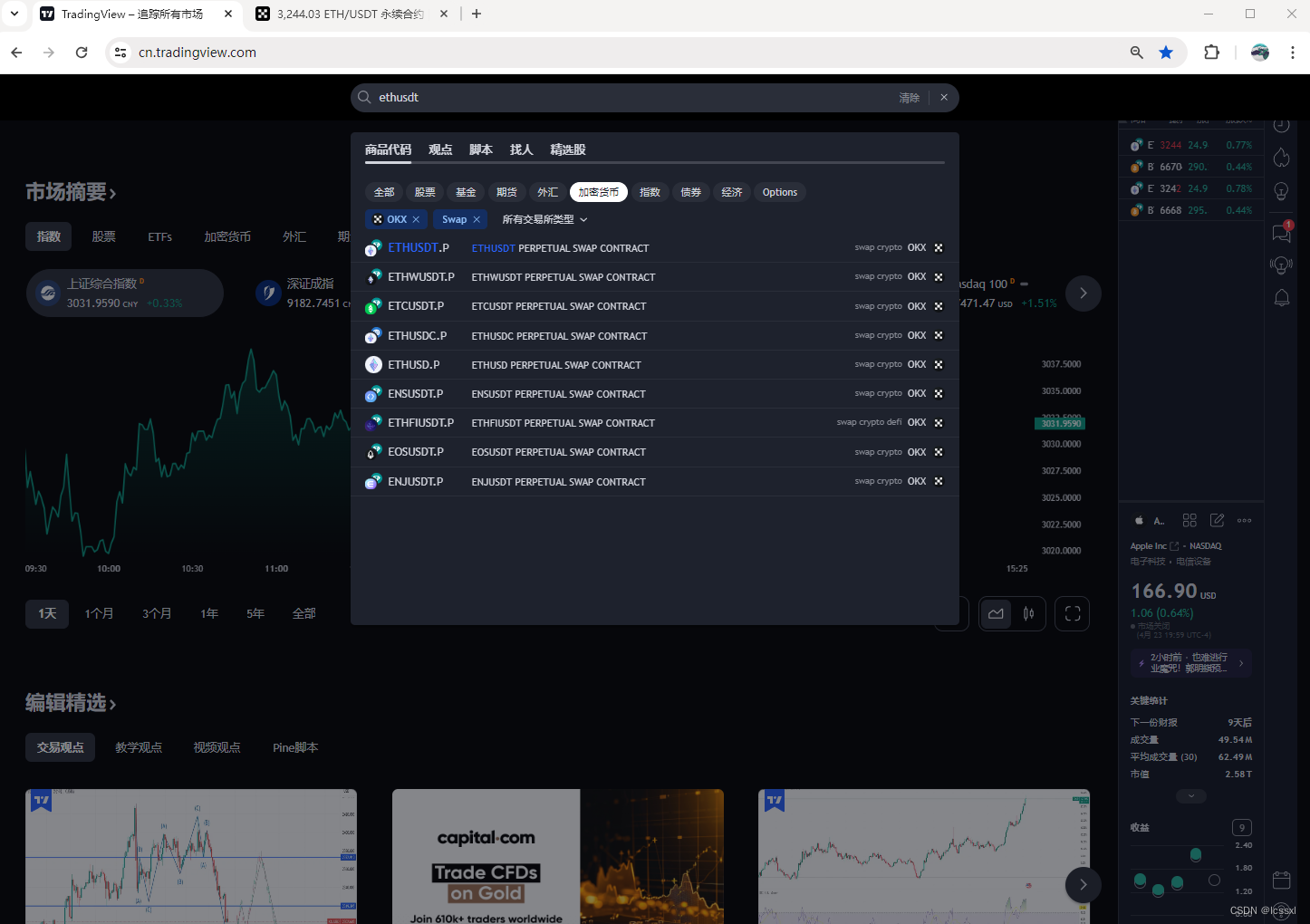This screenshot has height=924, width=1310.
Task: Select the ETHFIUSDT.P search result
Action: tap(654, 423)
